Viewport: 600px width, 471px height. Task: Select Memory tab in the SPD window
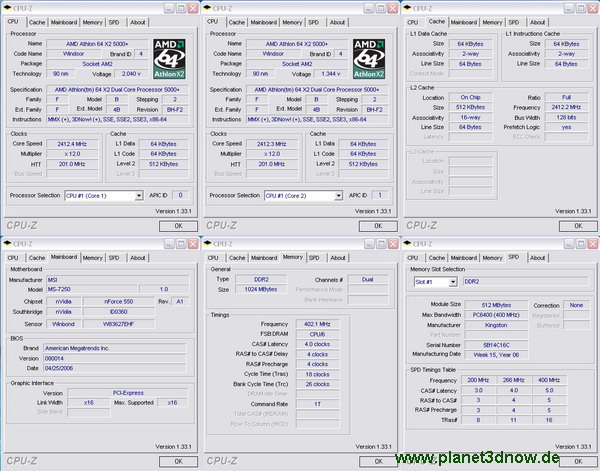click(492, 258)
